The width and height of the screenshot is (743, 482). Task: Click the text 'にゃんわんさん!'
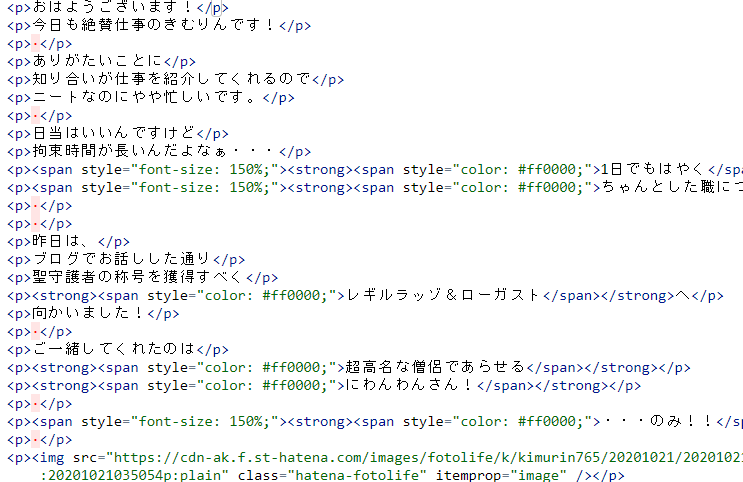pos(410,385)
